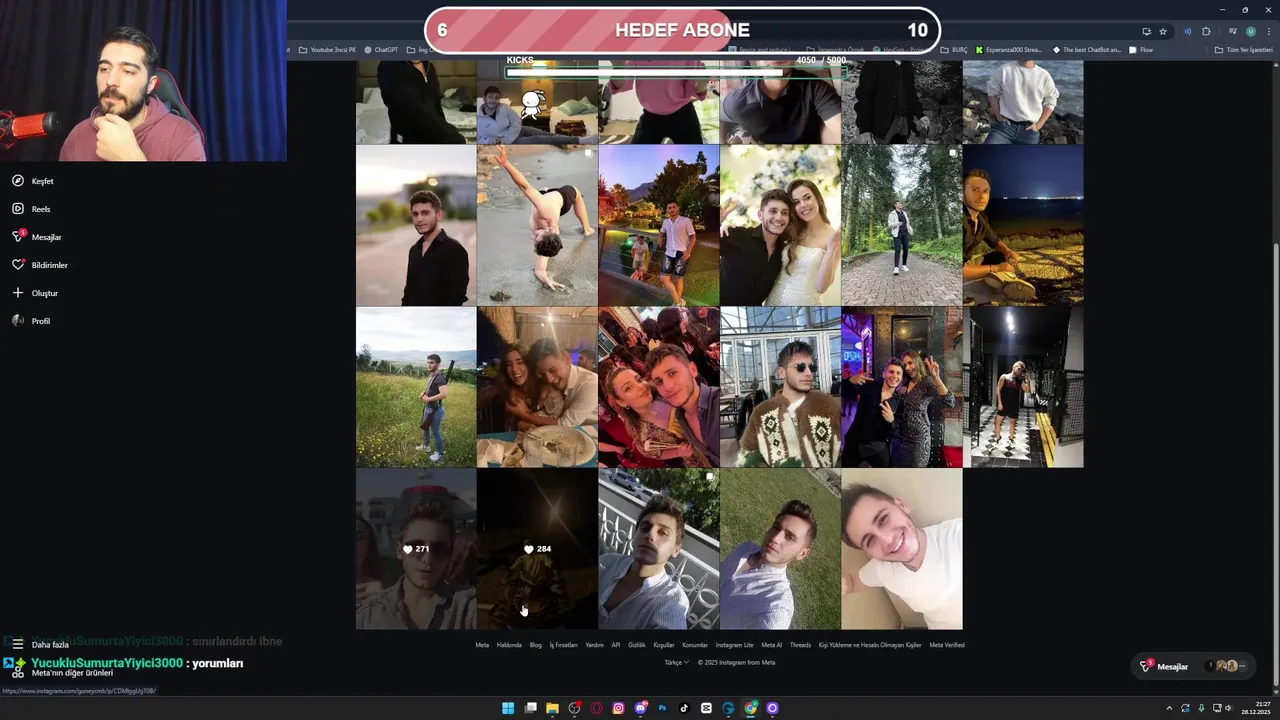Open Chrome extensions puzzle icon
This screenshot has height=720, width=1280.
1206,32
